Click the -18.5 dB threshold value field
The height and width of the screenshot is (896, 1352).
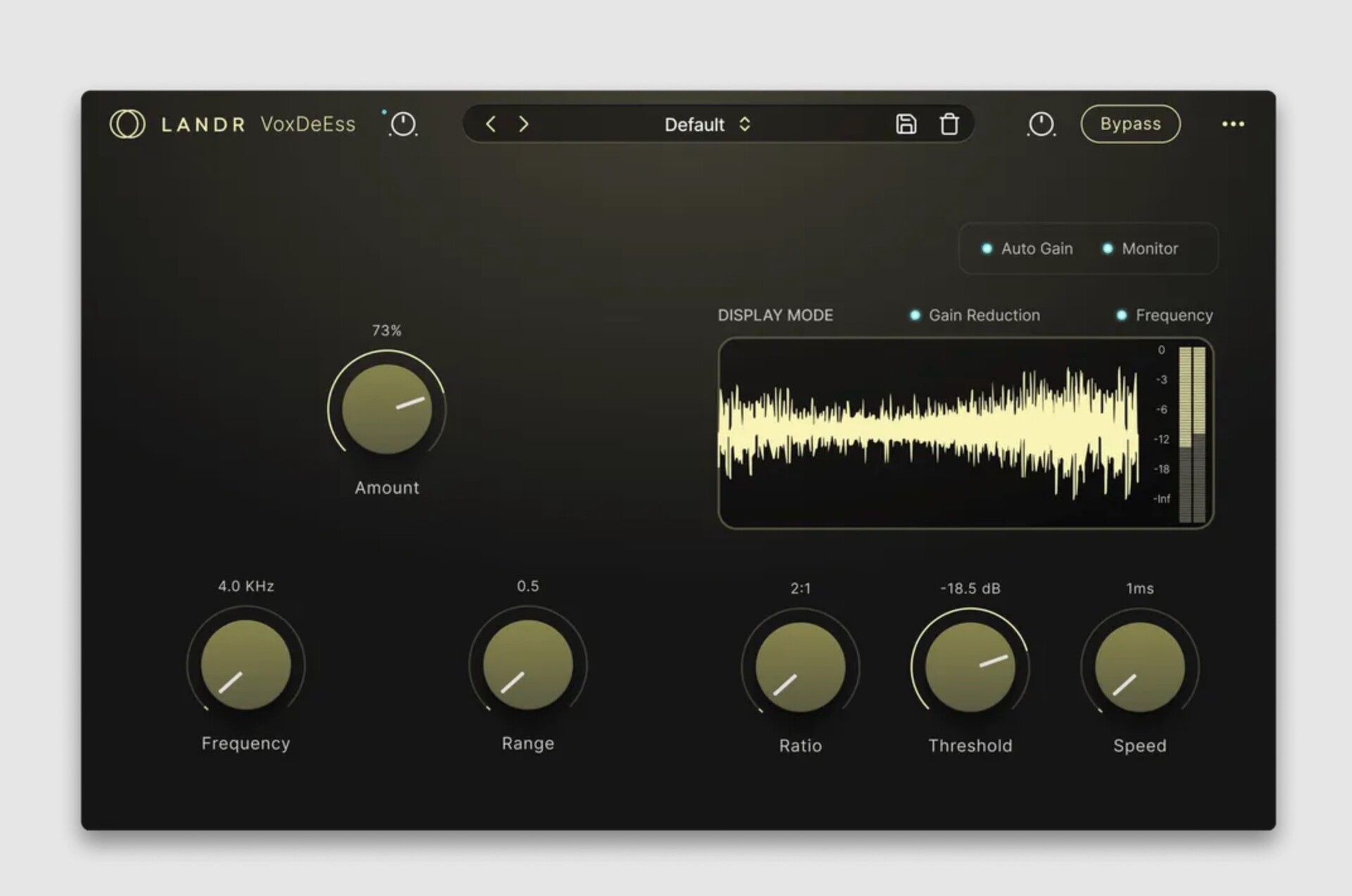970,588
